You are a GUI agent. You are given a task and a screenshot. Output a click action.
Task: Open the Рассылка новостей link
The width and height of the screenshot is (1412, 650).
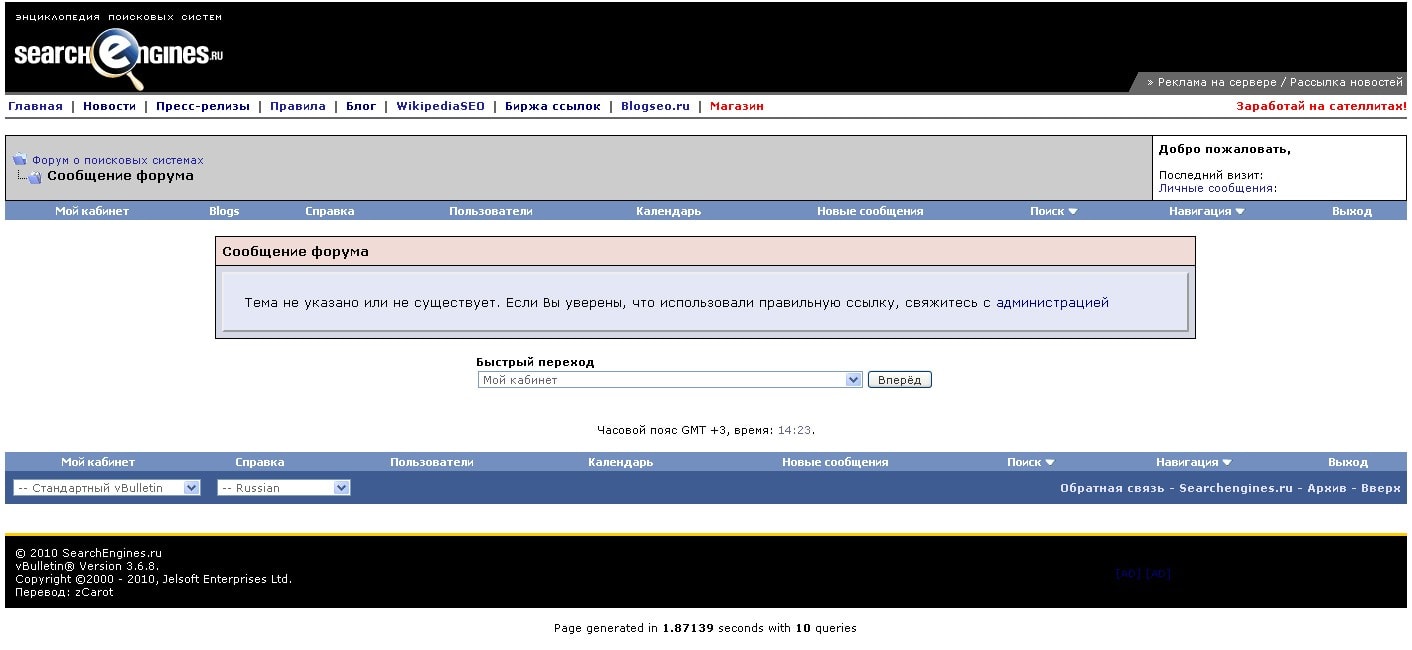pos(1346,82)
